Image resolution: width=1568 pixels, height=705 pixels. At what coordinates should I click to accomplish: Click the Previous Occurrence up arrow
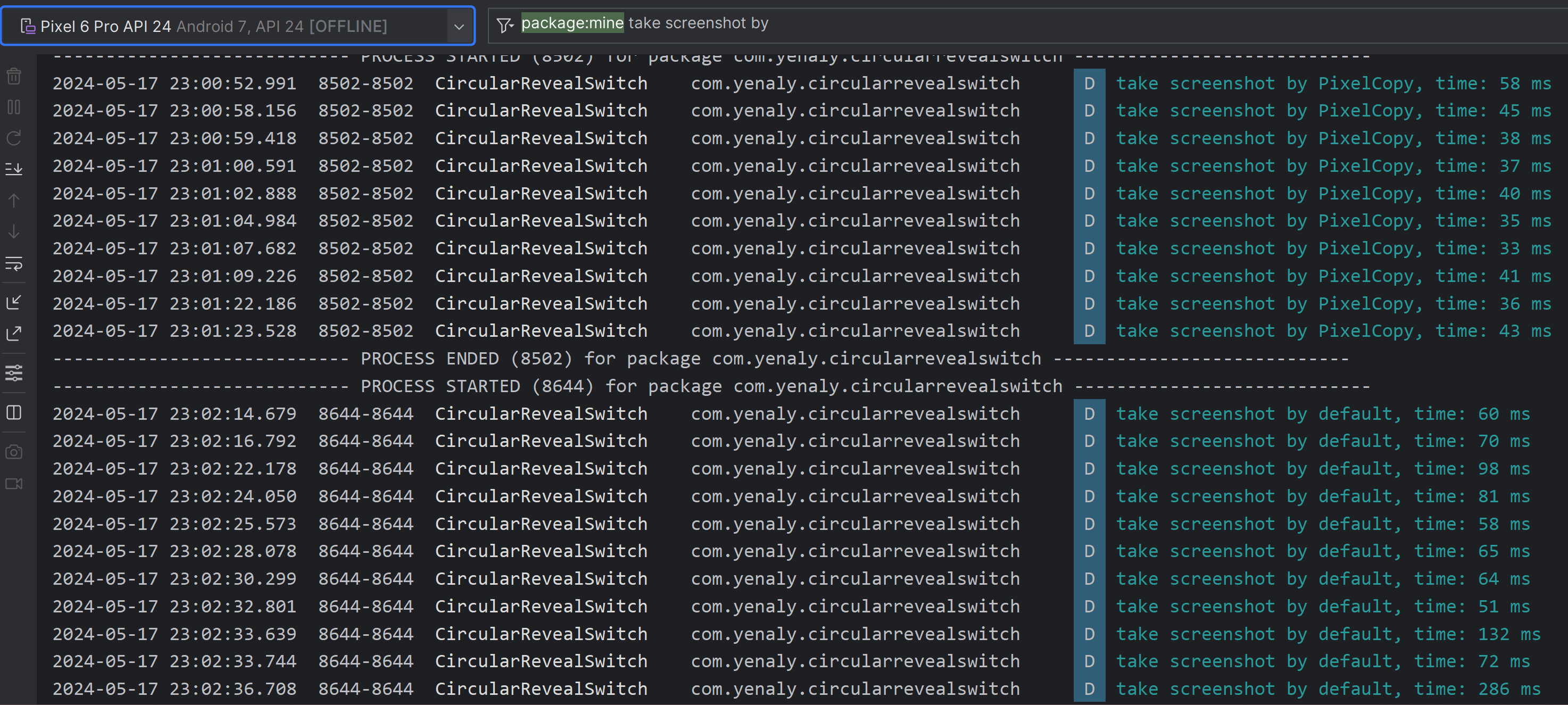pos(14,200)
